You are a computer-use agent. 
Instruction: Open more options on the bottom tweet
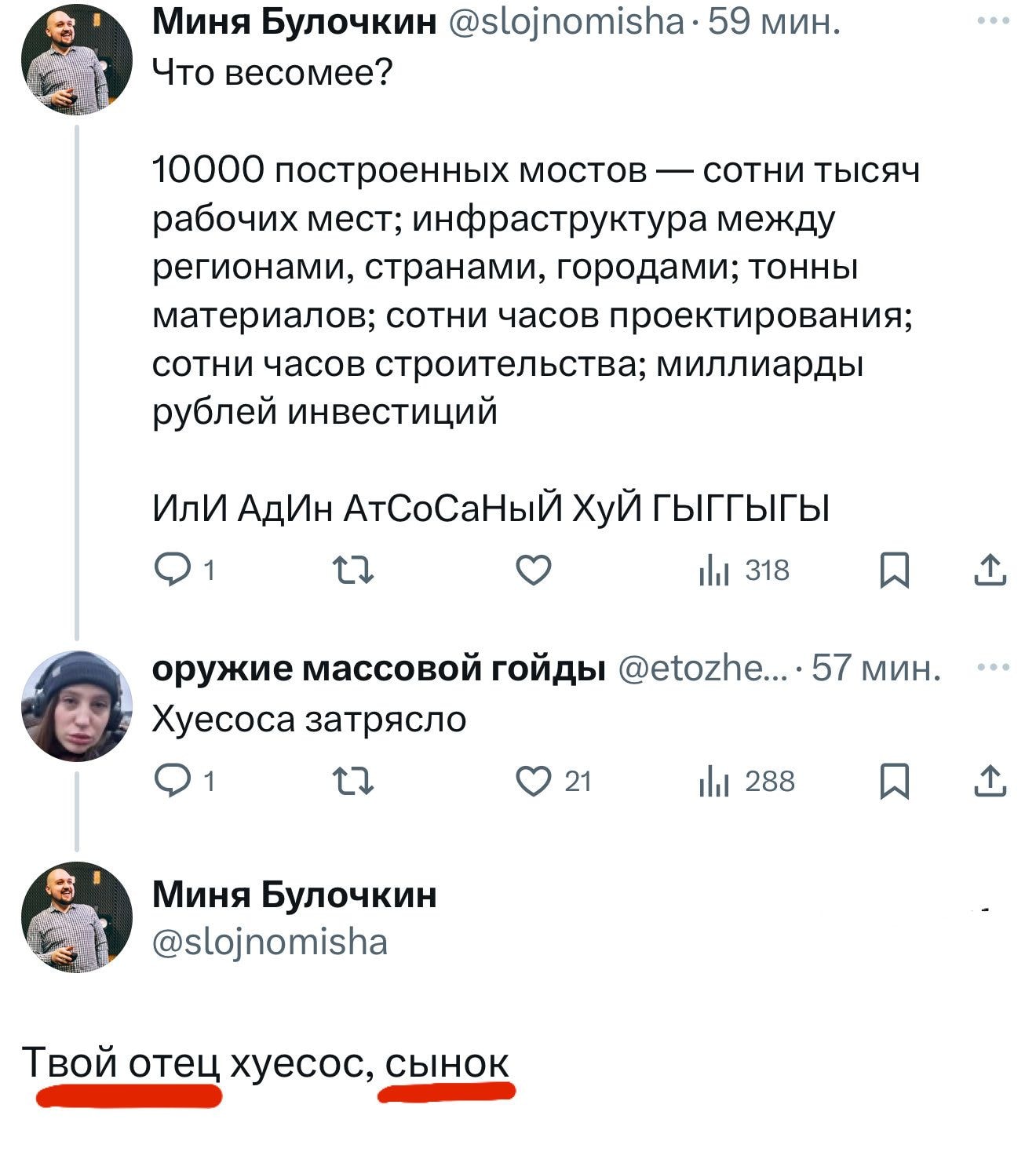pyautogui.click(x=986, y=910)
